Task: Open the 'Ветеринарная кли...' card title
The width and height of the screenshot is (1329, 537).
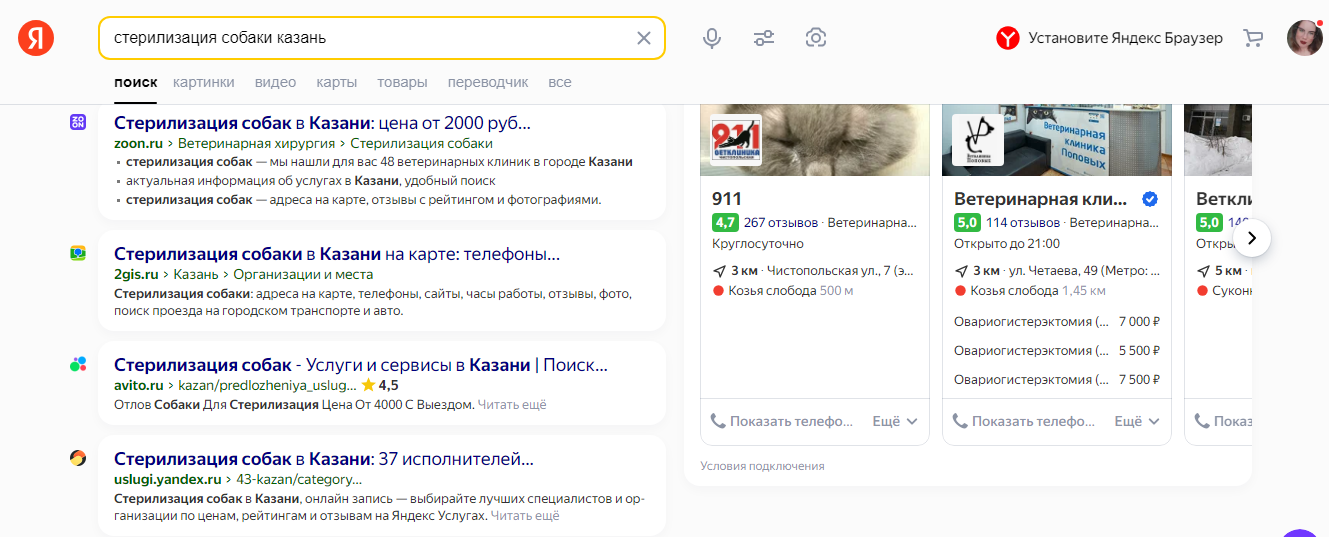Action: (x=1041, y=199)
